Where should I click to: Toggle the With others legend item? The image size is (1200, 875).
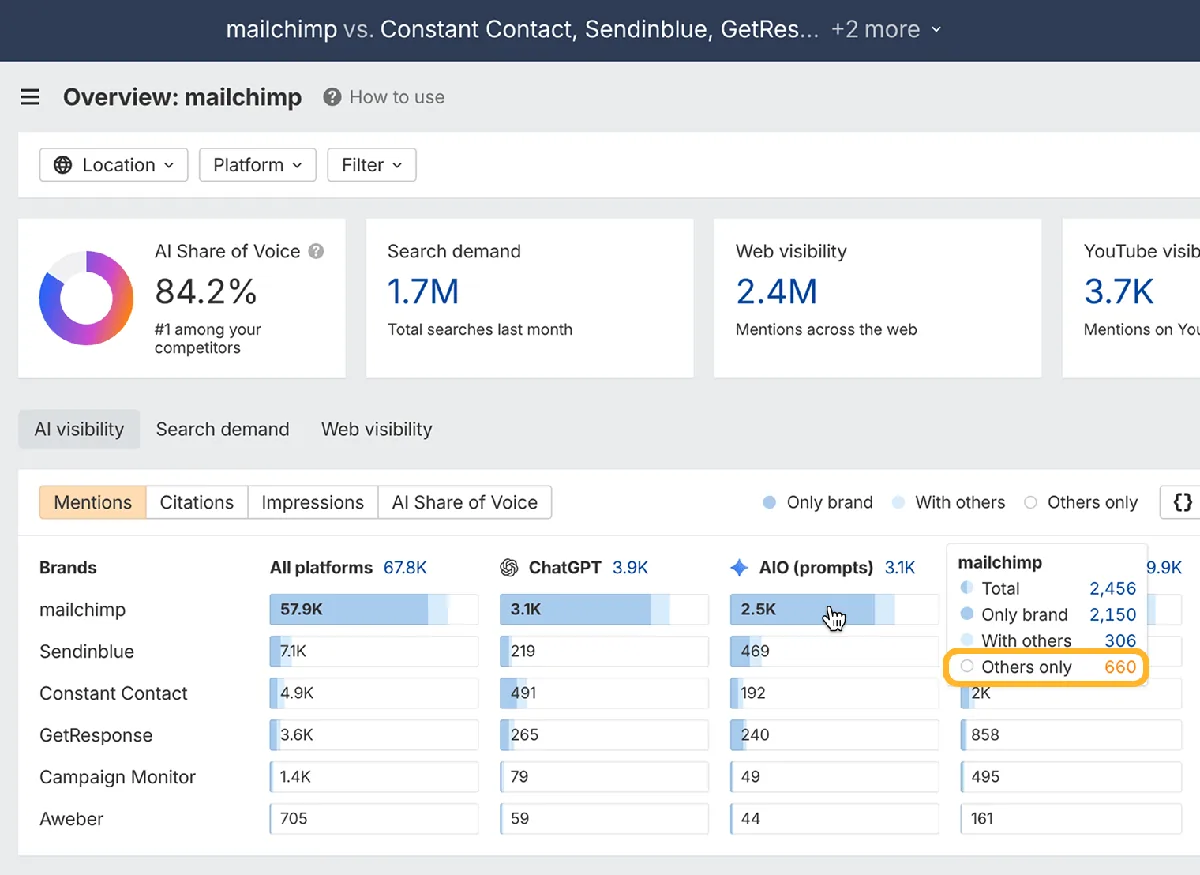pyautogui.click(x=948, y=502)
